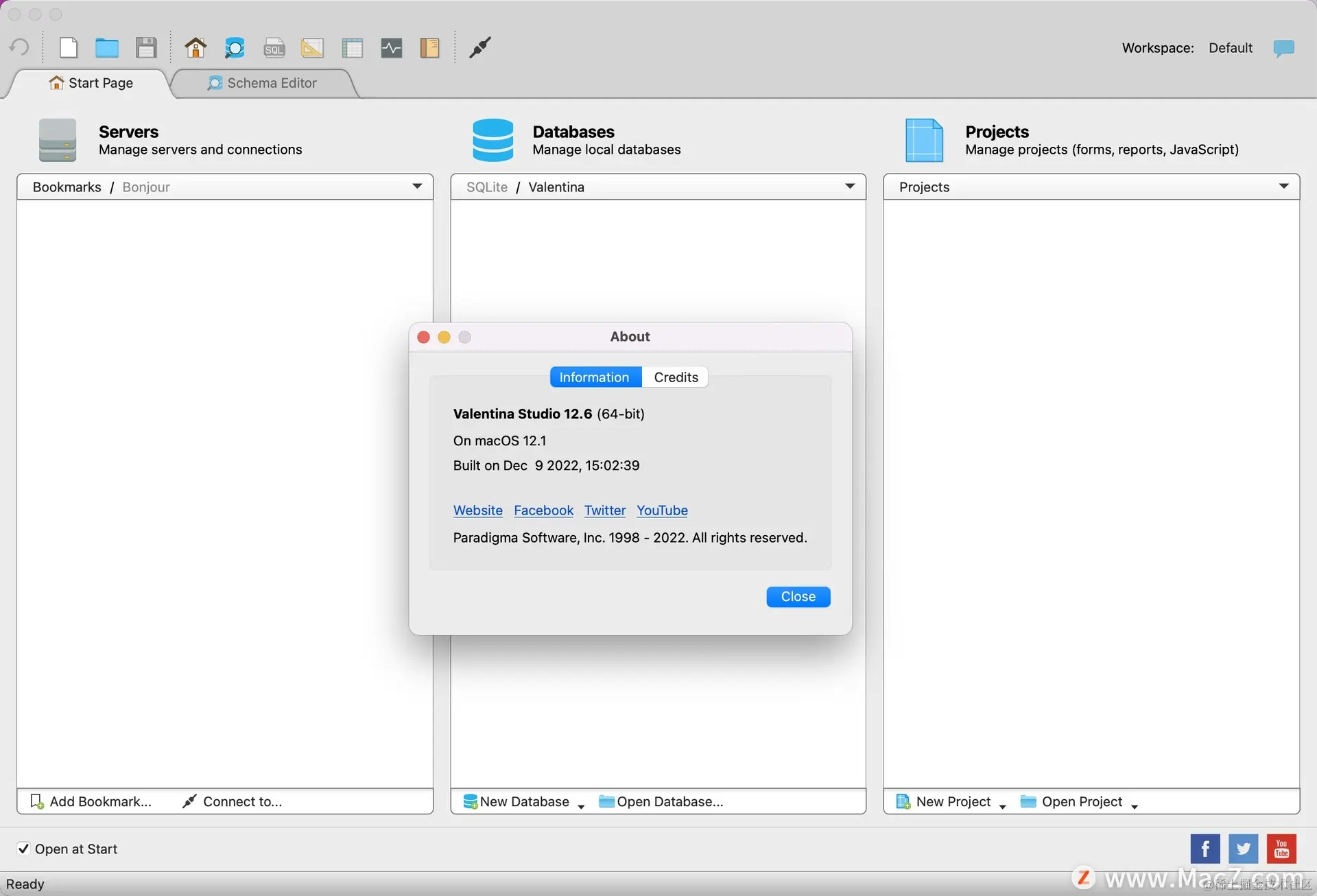
Task: Open the activity monitor graph toolbar icon
Action: click(x=391, y=47)
